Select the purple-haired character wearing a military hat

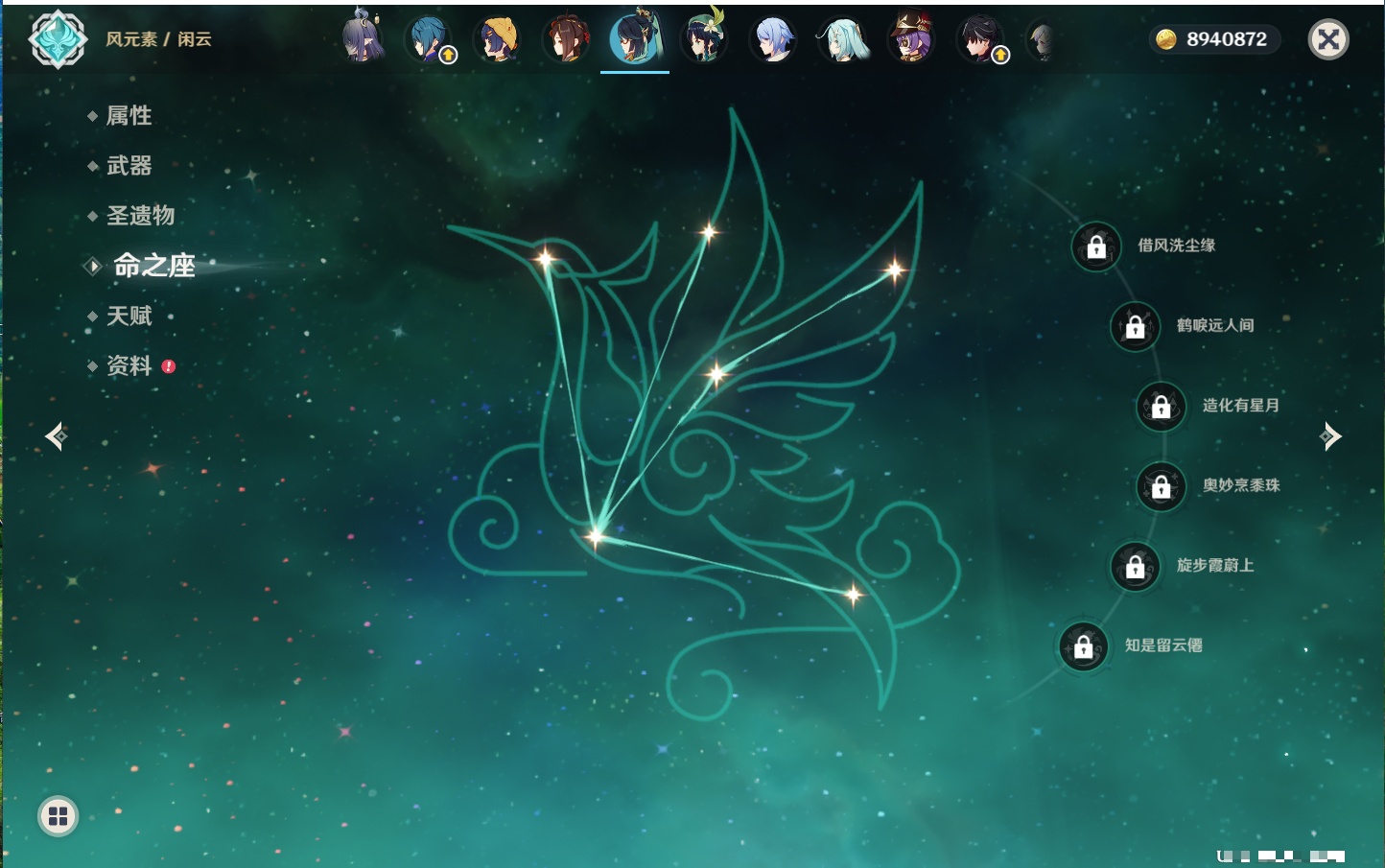[x=911, y=38]
